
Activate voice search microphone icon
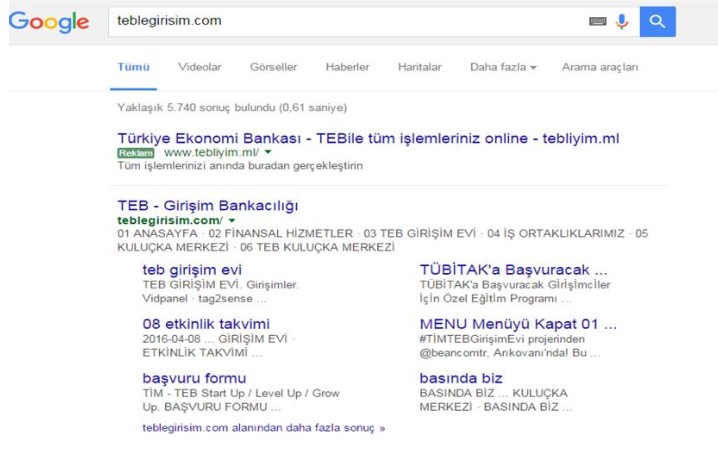tap(622, 22)
